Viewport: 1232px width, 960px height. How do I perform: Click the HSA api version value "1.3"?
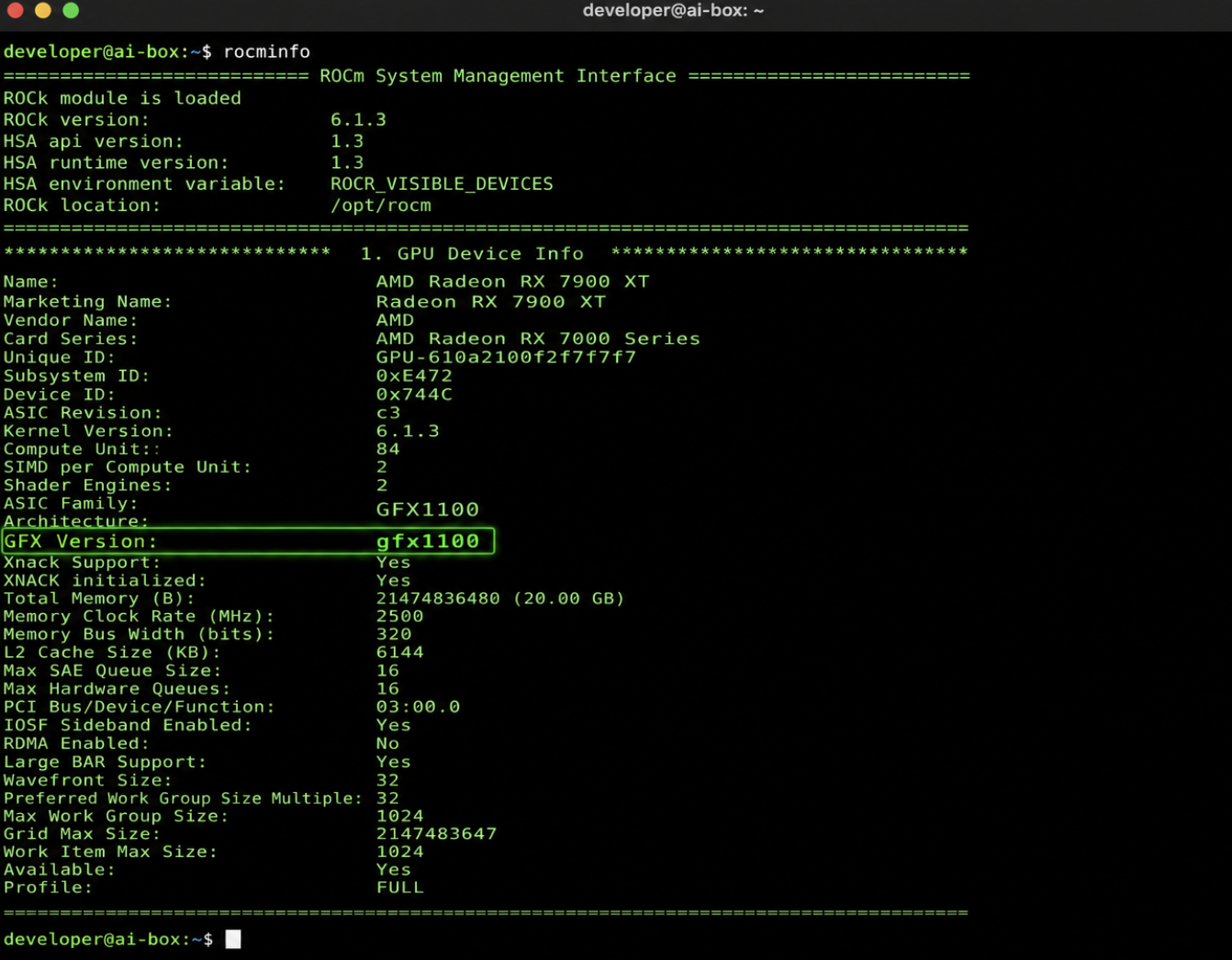tap(347, 141)
